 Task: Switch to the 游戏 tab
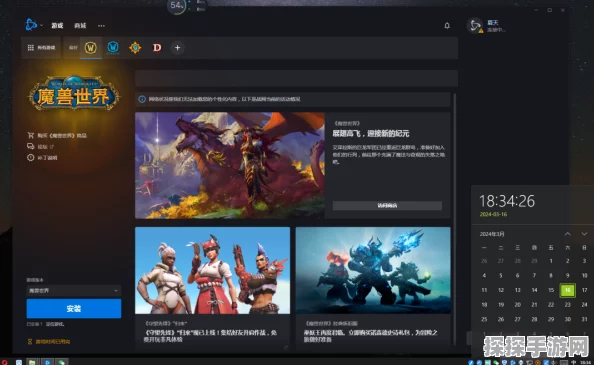click(57, 25)
